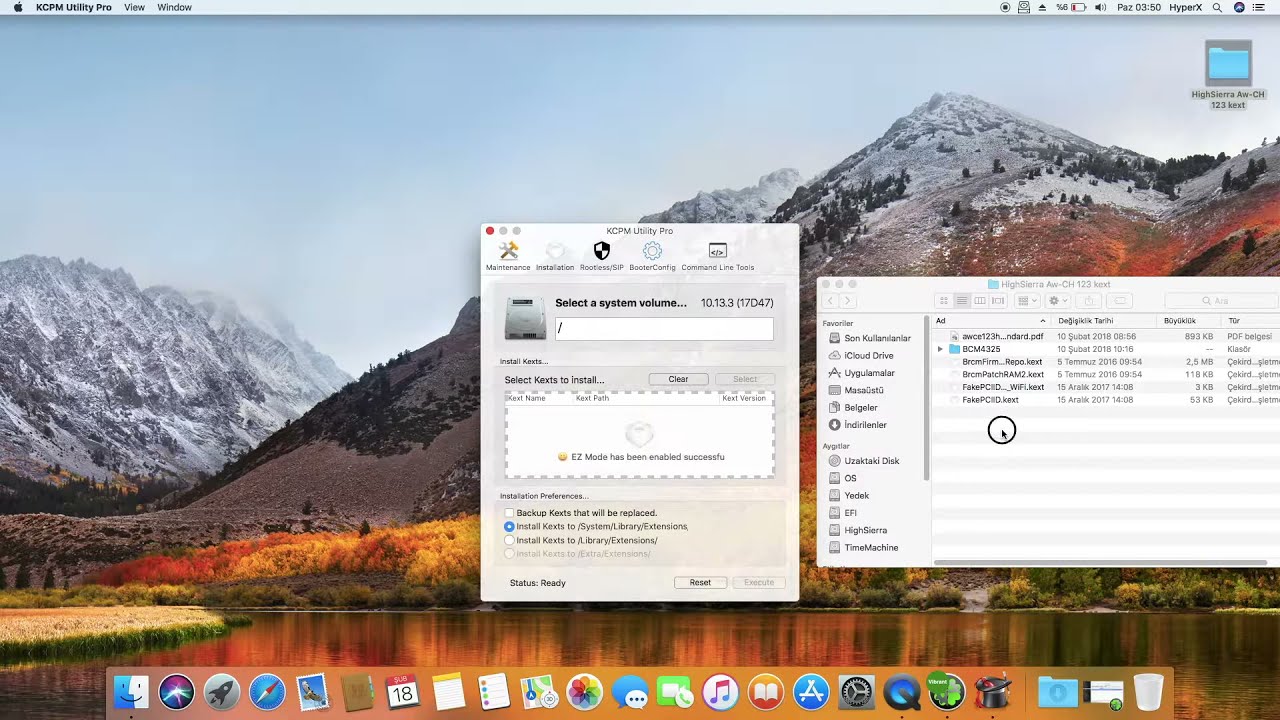Screen dimensions: 1280x720
Task: Open the View menu
Action: (134, 7)
